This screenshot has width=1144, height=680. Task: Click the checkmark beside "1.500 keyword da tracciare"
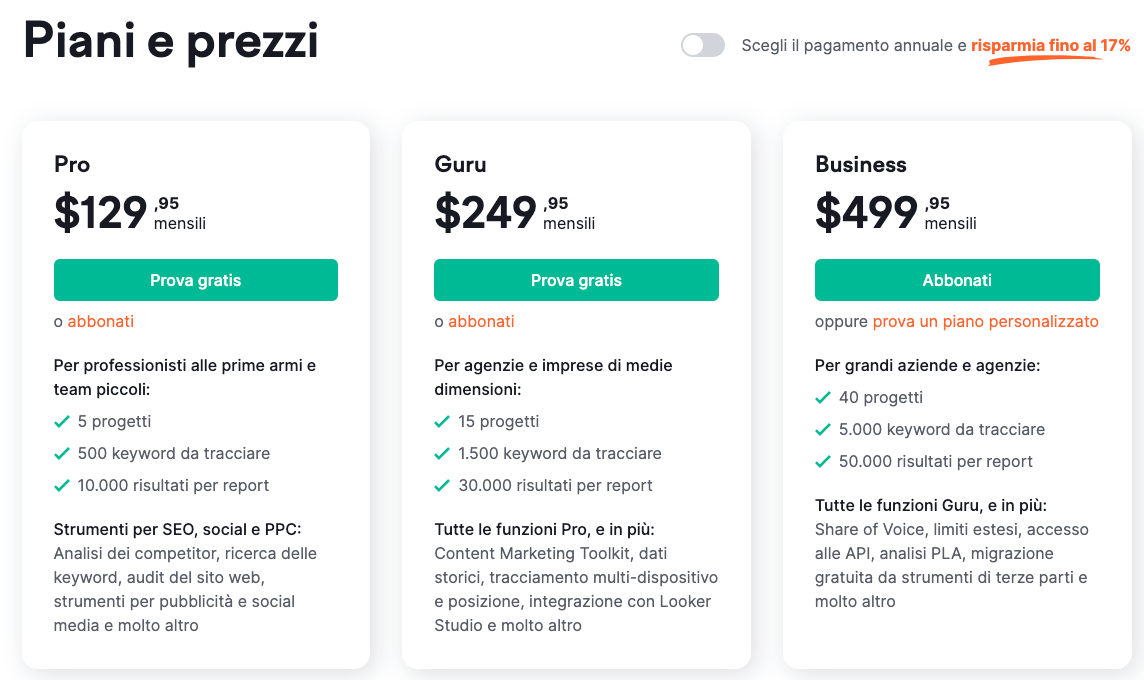tap(441, 453)
